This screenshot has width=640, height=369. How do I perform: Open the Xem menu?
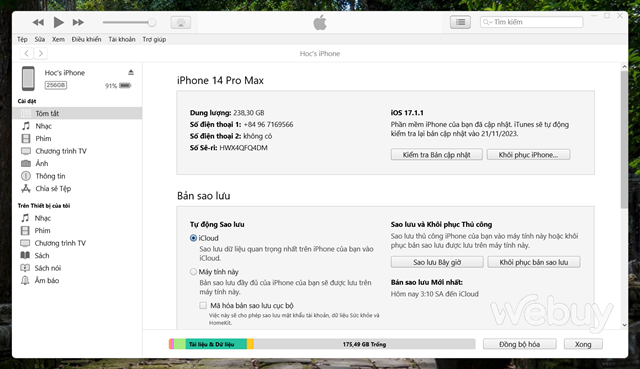[x=58, y=39]
